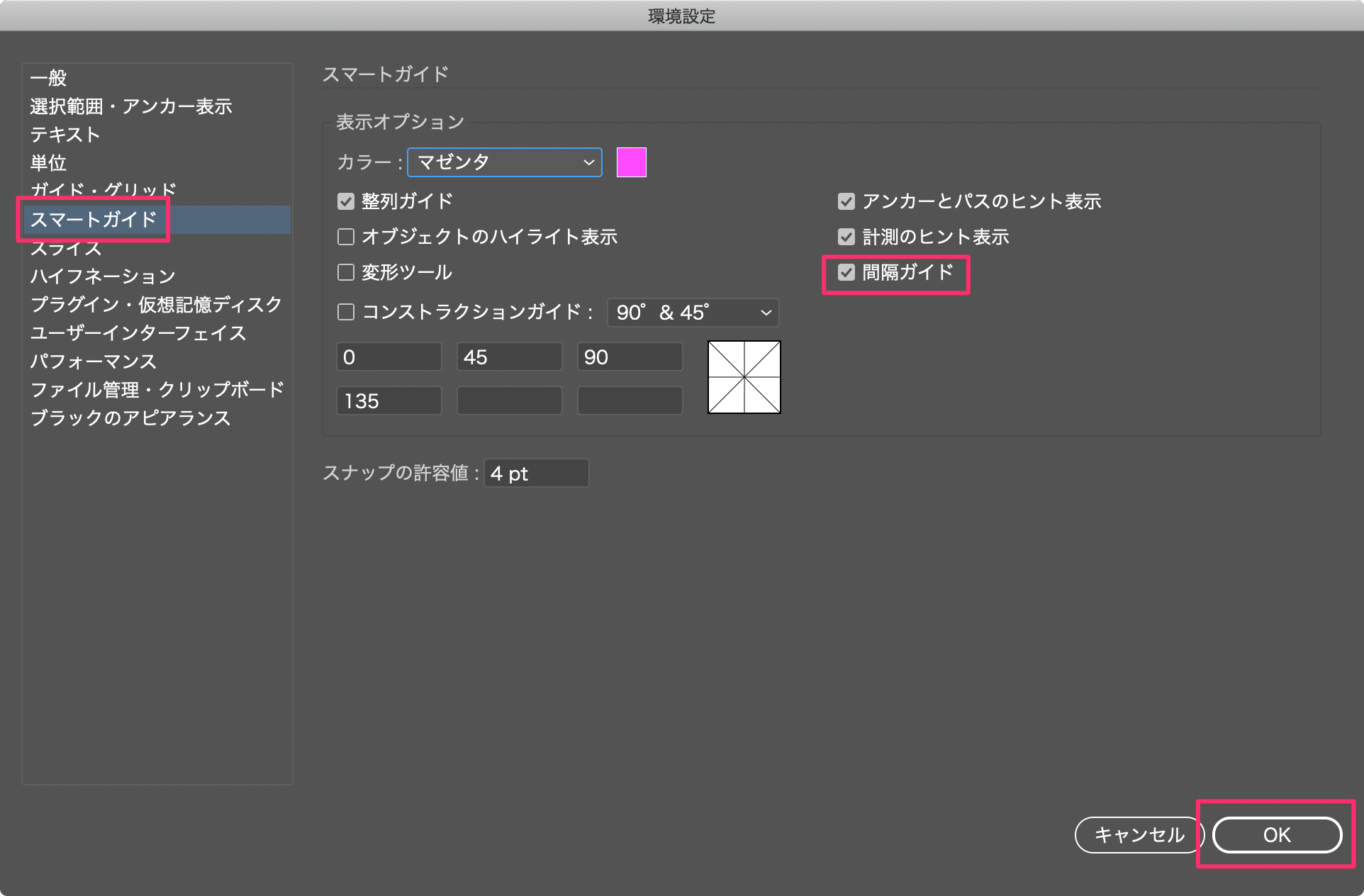This screenshot has width=1364, height=896.
Task: Open the カラー dropdown showing マゼンタ
Action: point(505,162)
